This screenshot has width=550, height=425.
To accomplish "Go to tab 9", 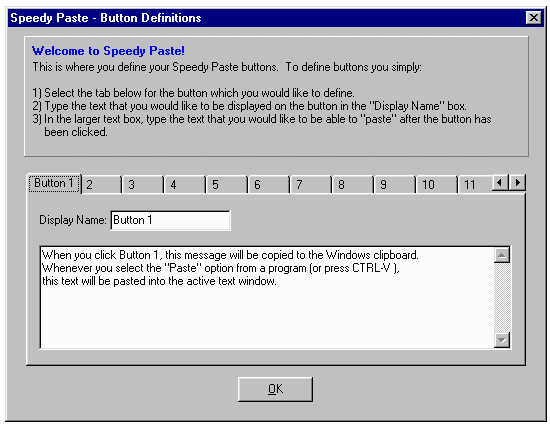I will [x=396, y=185].
